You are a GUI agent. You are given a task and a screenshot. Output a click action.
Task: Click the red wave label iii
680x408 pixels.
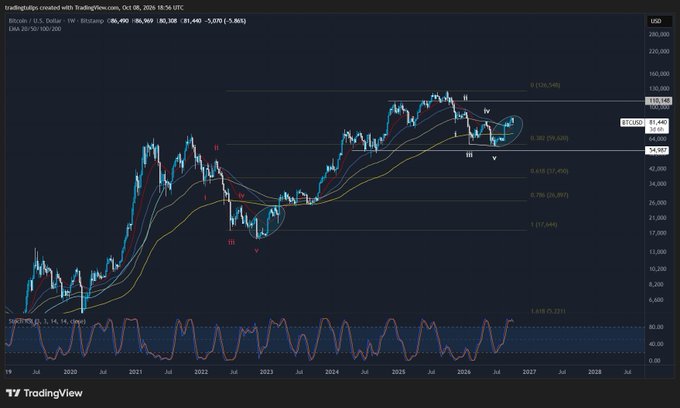[231, 242]
